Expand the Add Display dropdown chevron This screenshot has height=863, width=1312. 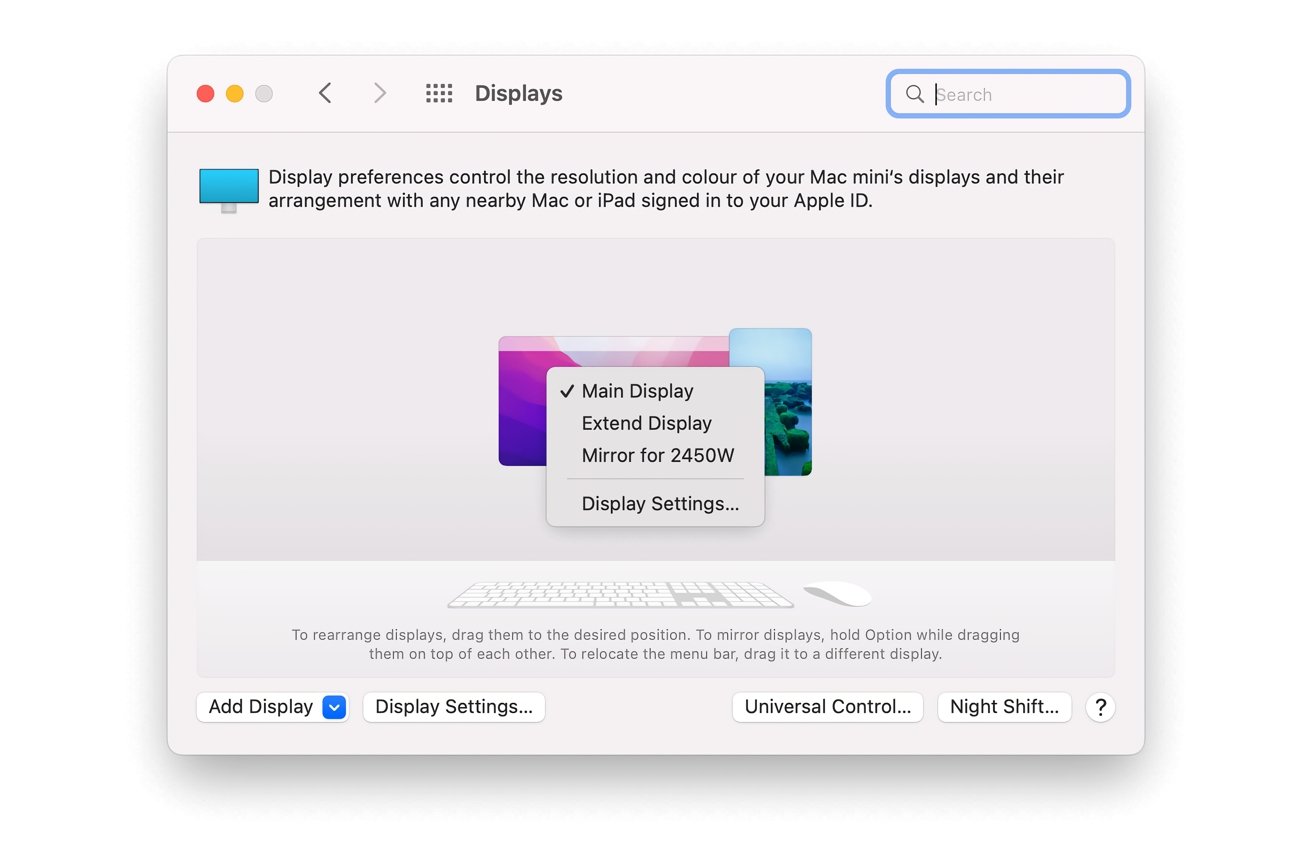[x=334, y=707]
